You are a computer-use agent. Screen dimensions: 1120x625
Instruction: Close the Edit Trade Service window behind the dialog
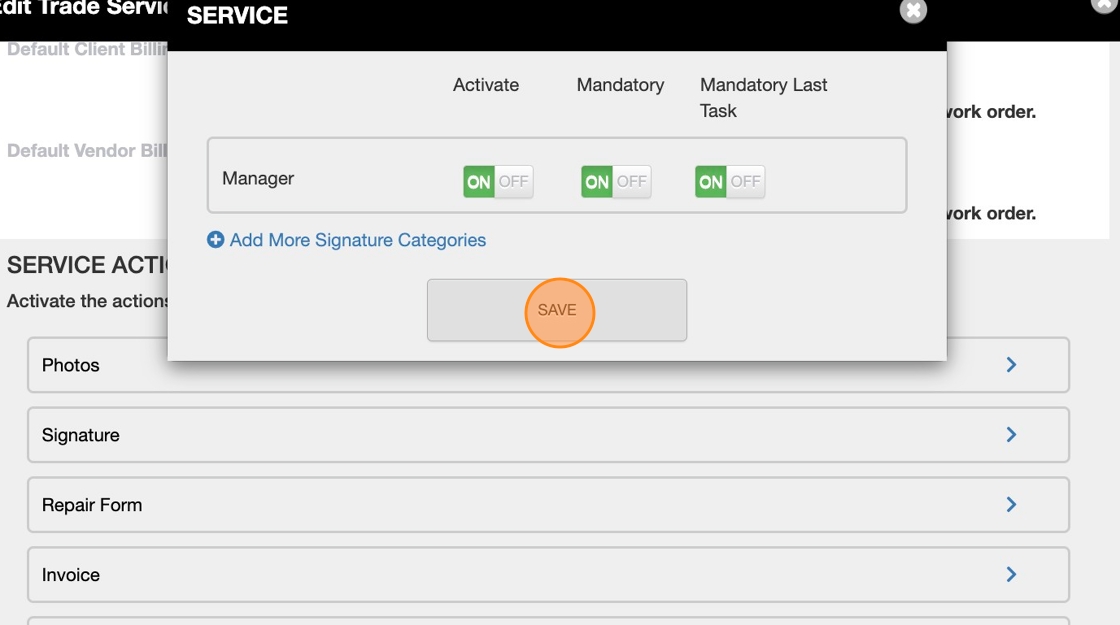[1103, 4]
